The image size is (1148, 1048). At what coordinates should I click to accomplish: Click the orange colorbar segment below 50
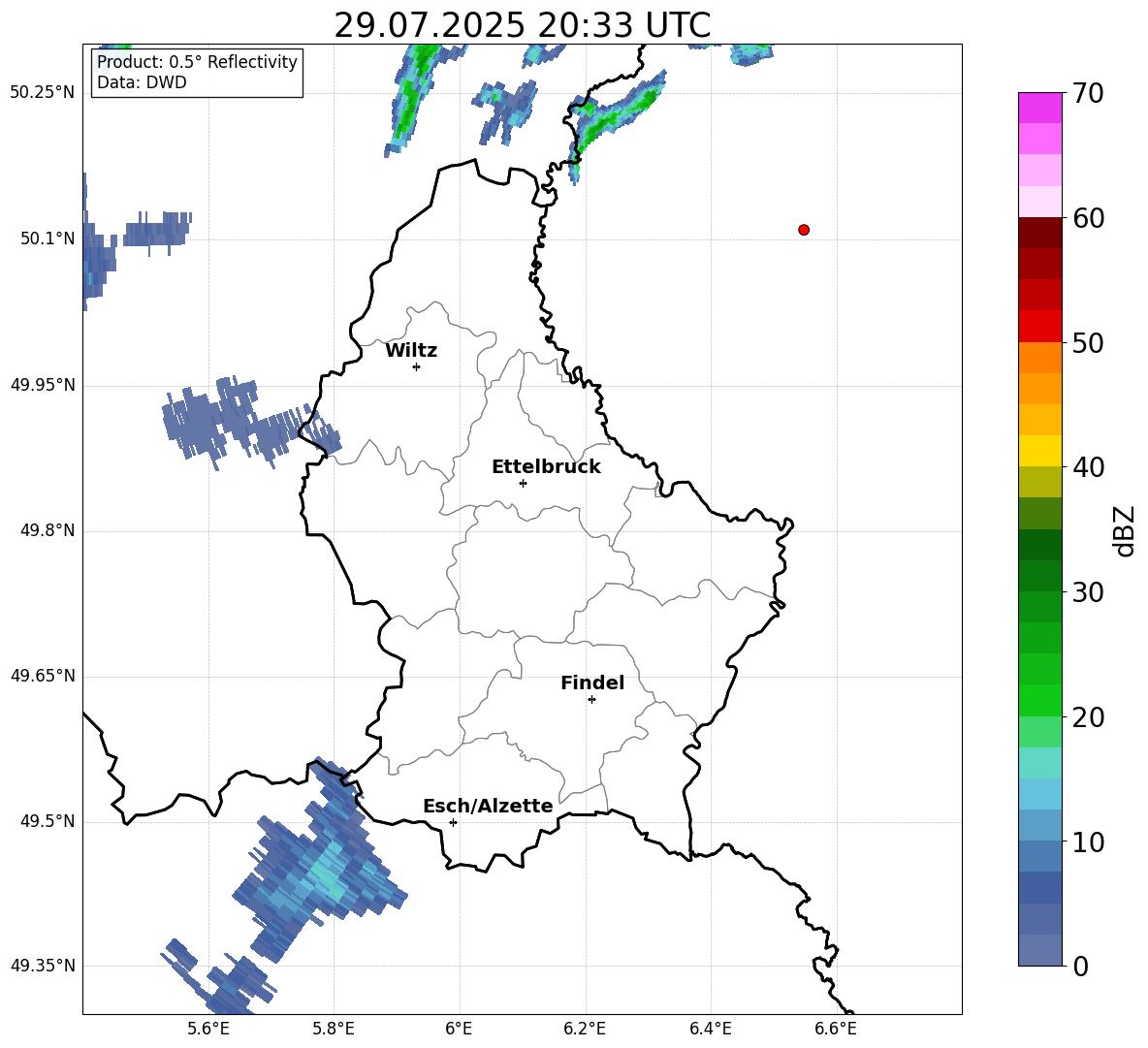[1039, 358]
